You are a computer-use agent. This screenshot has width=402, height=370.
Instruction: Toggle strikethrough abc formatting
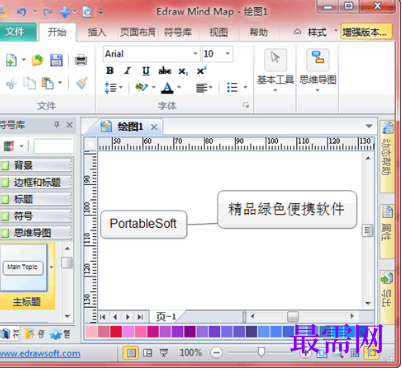point(165,71)
